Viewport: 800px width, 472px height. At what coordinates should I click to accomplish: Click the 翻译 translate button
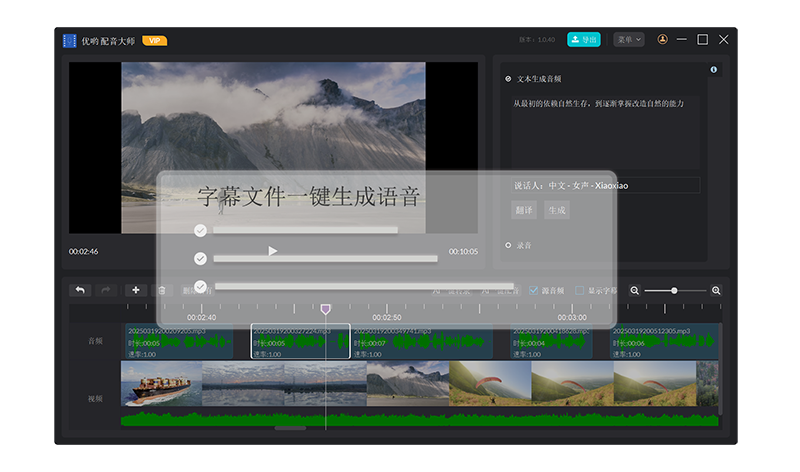[524, 210]
